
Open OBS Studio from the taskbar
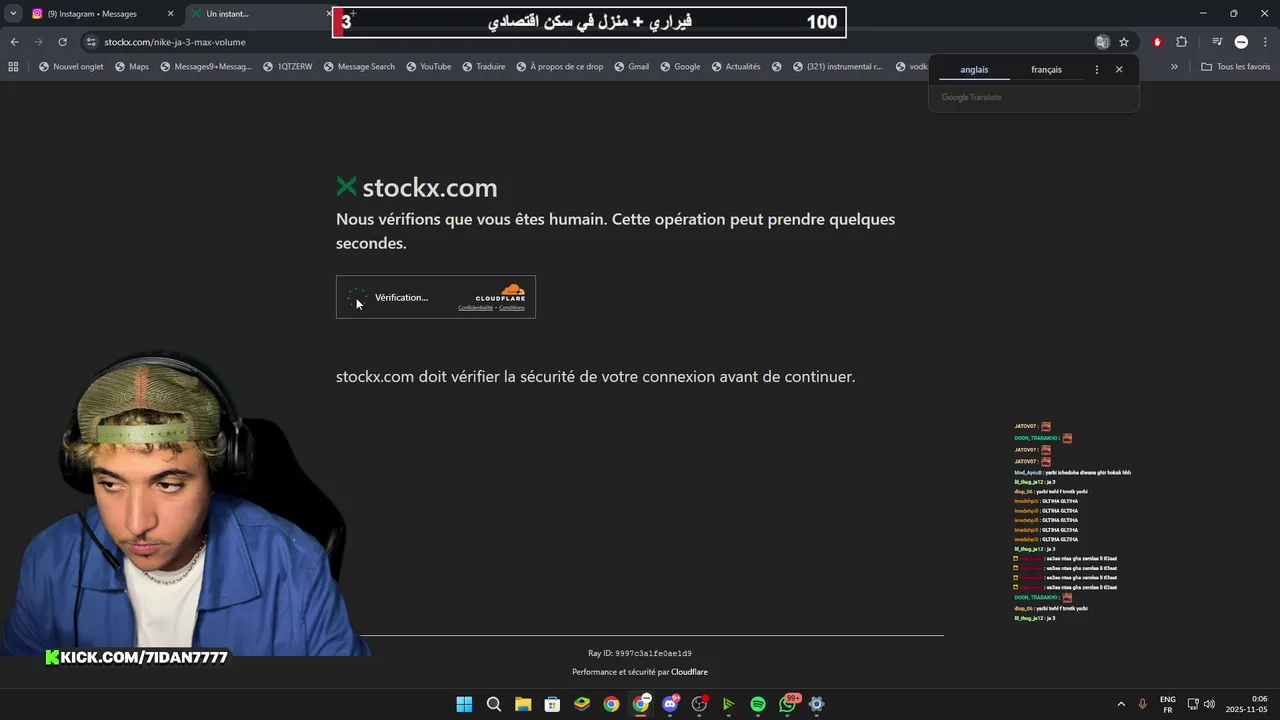699,704
